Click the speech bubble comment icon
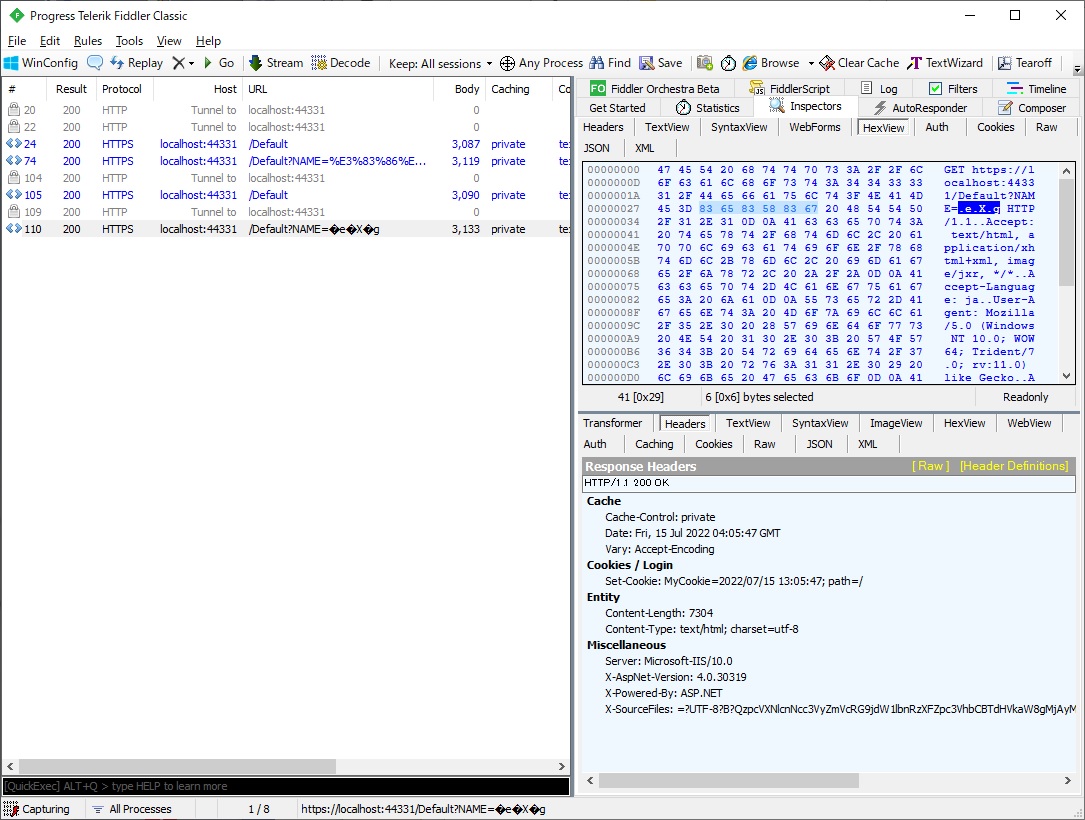 coord(95,63)
